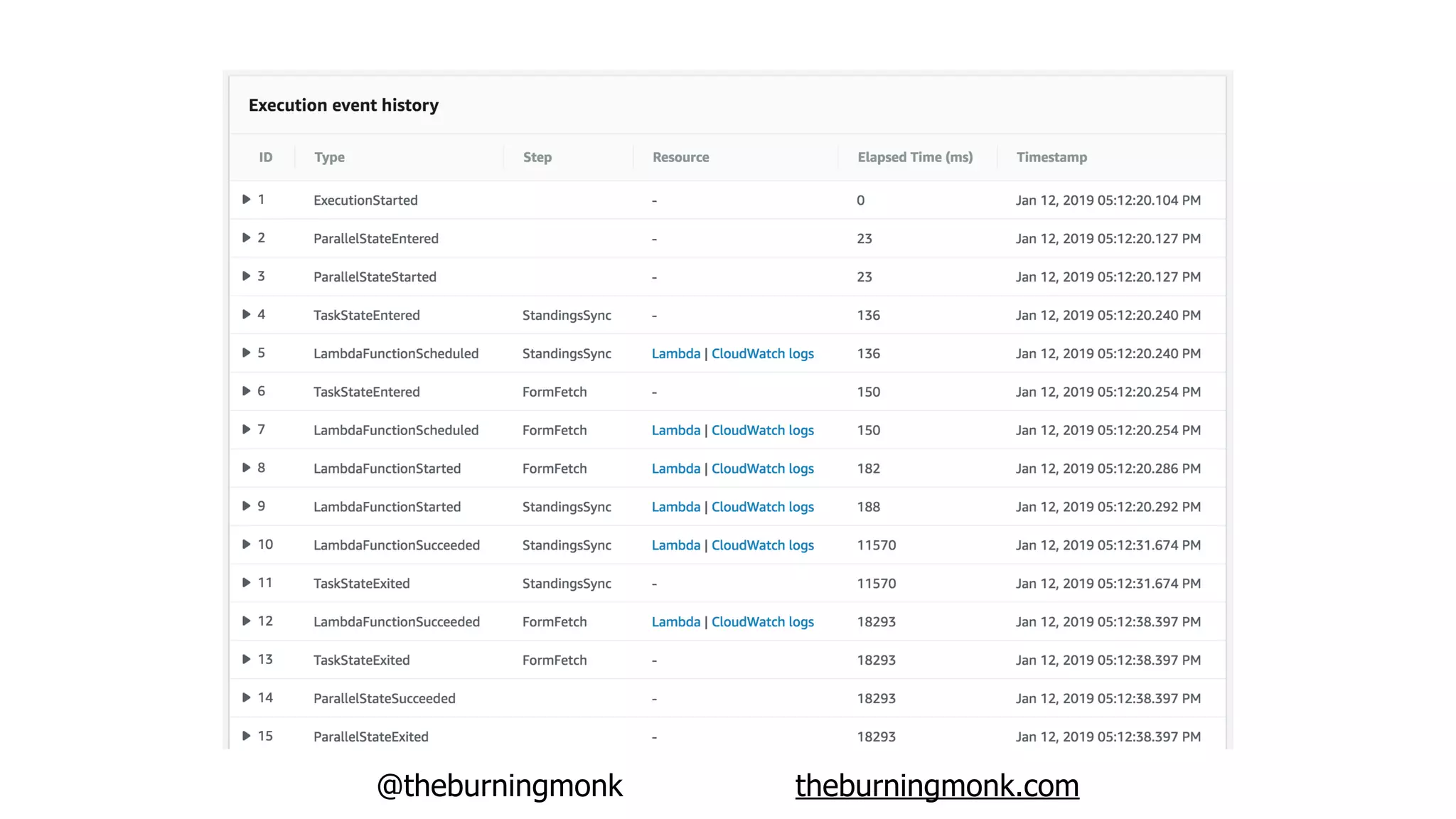Click the Step column header

pos(537,157)
